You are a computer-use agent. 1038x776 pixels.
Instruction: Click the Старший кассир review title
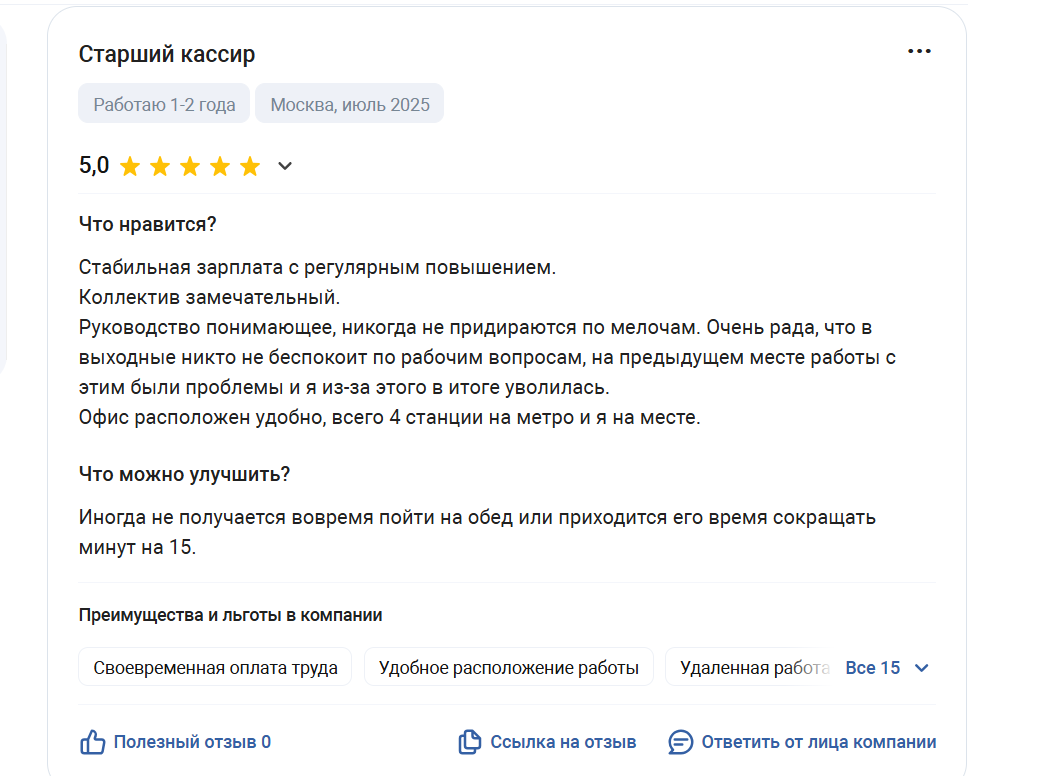point(167,54)
